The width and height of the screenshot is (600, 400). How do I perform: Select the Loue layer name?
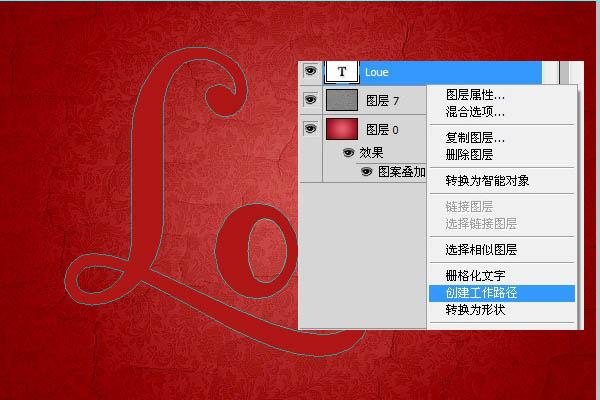(x=377, y=72)
